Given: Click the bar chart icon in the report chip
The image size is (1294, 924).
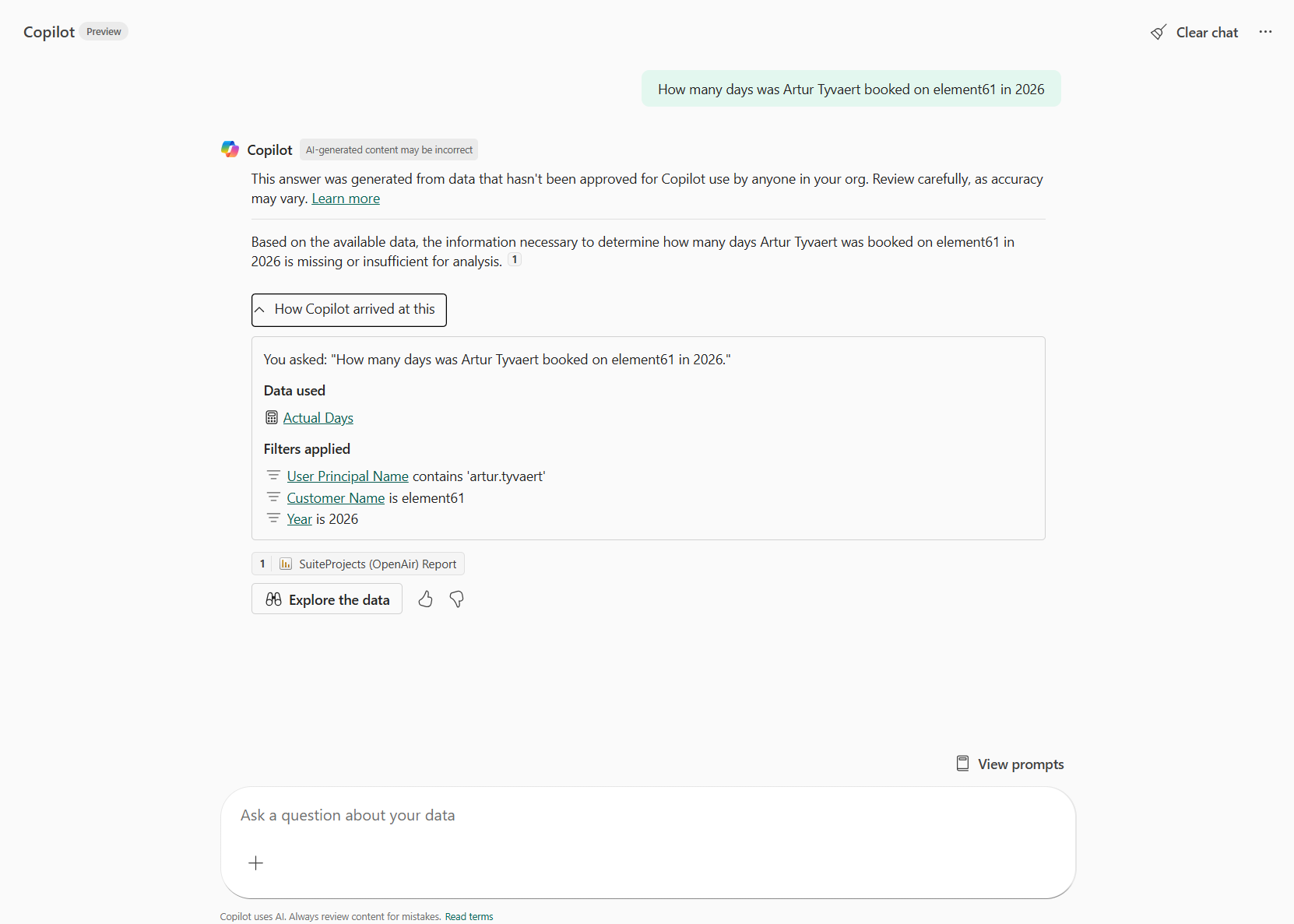Looking at the screenshot, I should [285, 564].
